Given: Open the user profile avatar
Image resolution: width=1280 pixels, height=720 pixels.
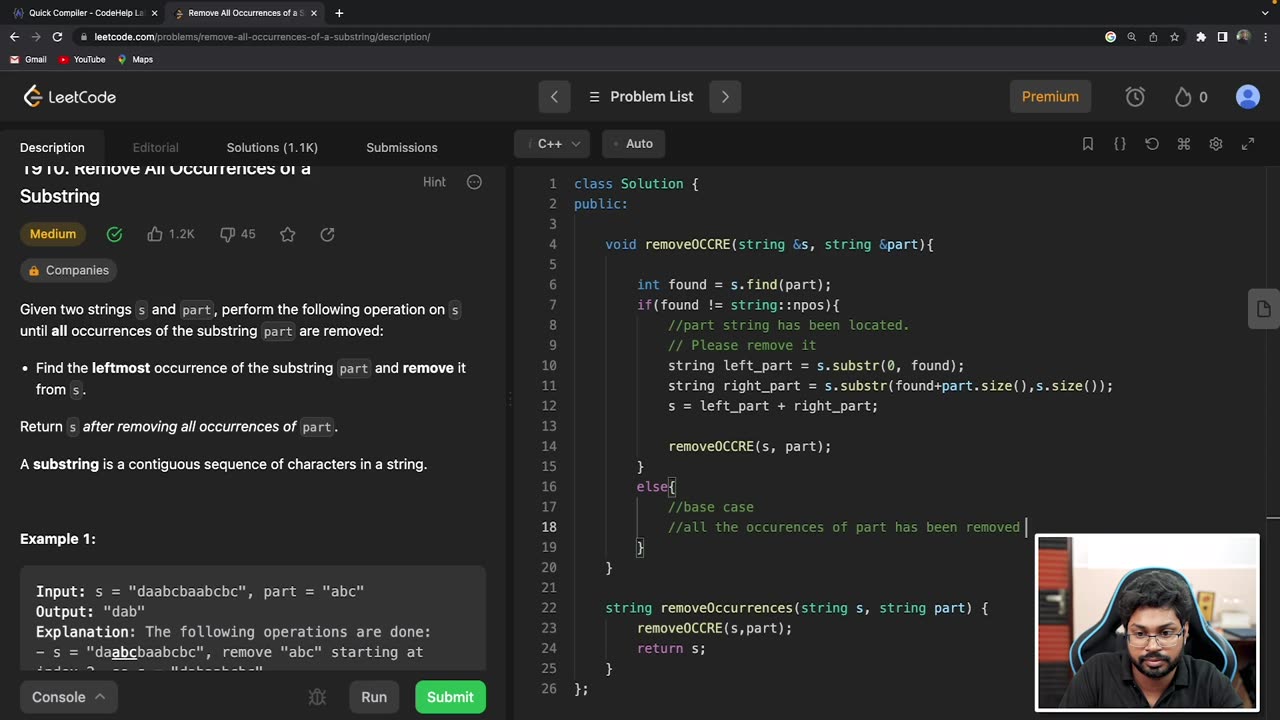Looking at the screenshot, I should pyautogui.click(x=1247, y=97).
